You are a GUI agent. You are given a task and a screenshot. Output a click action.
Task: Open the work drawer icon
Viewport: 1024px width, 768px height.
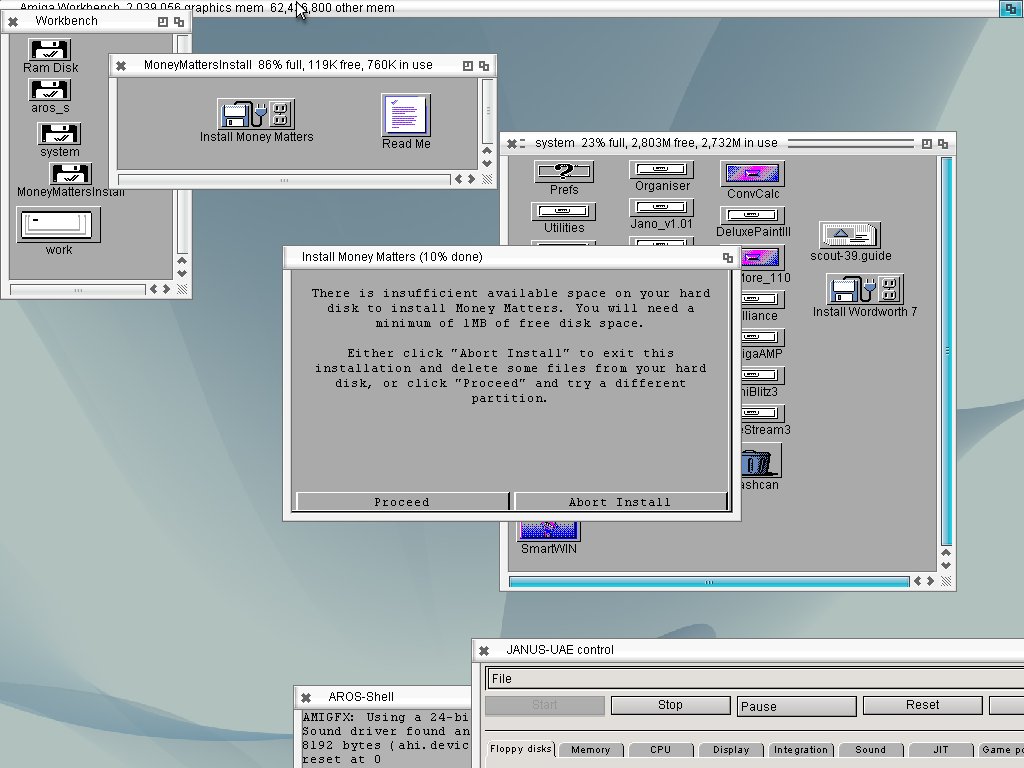(x=59, y=225)
